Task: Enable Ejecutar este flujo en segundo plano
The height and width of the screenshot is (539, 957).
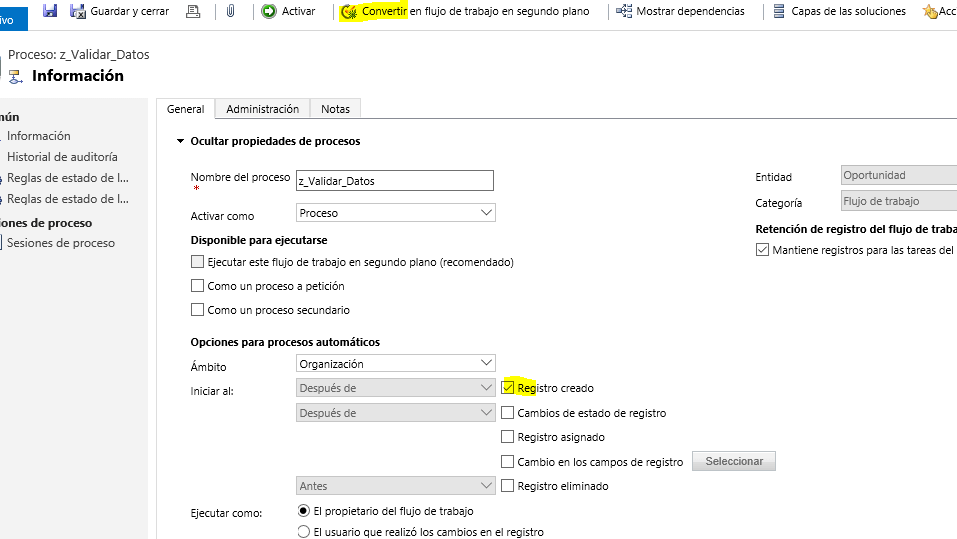Action: tap(197, 262)
